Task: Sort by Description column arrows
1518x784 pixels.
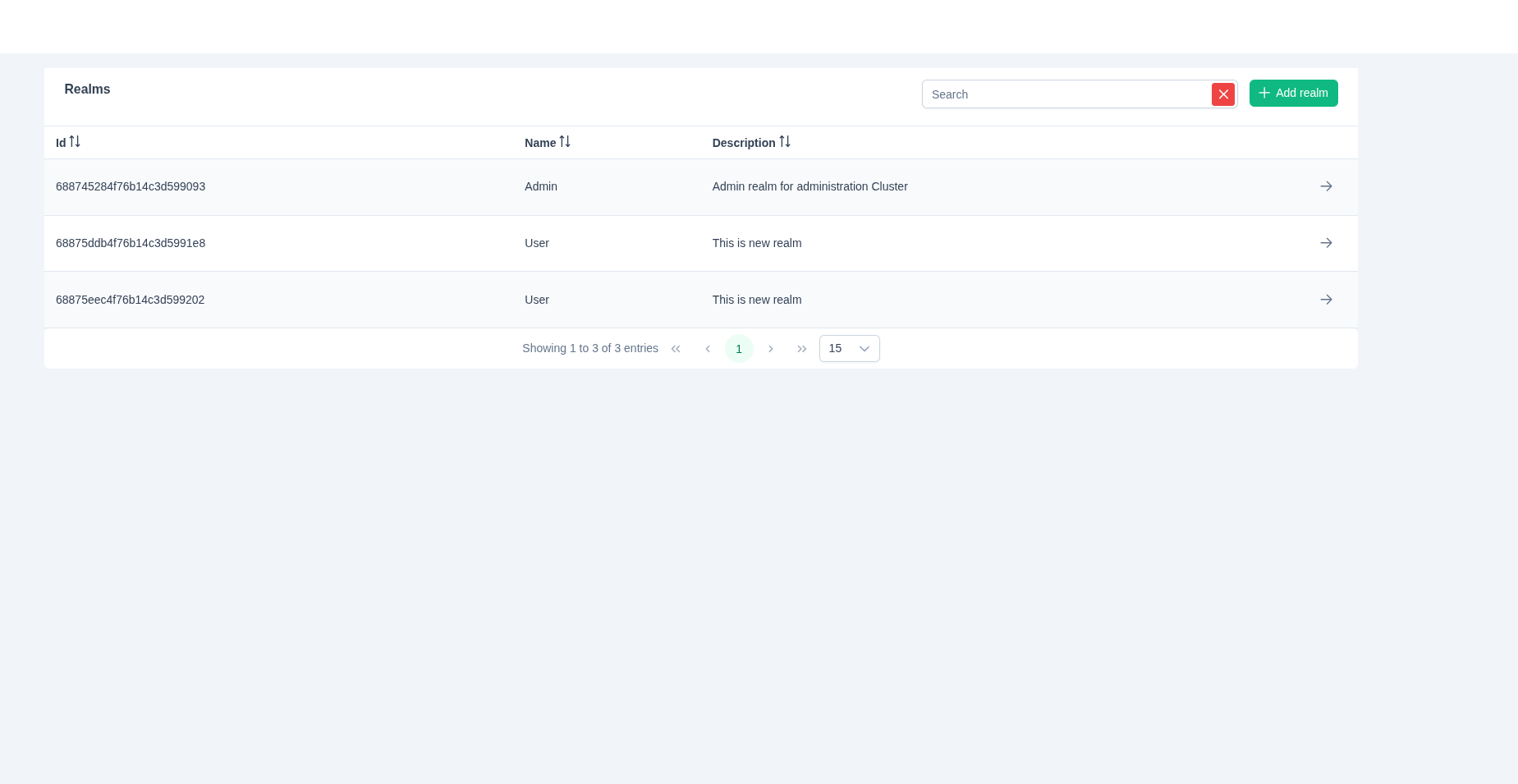Action: (x=784, y=142)
